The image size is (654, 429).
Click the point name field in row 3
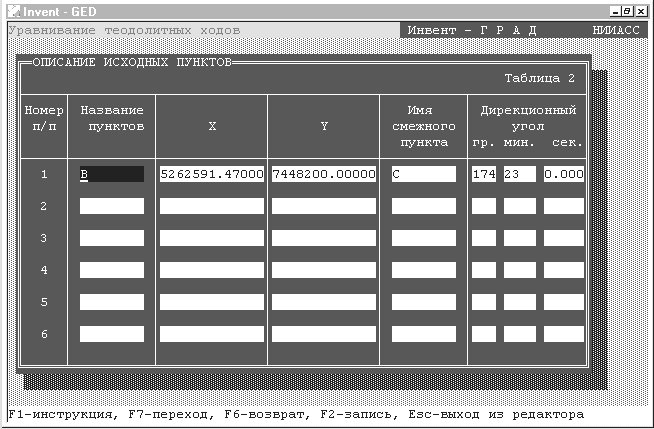pos(112,238)
